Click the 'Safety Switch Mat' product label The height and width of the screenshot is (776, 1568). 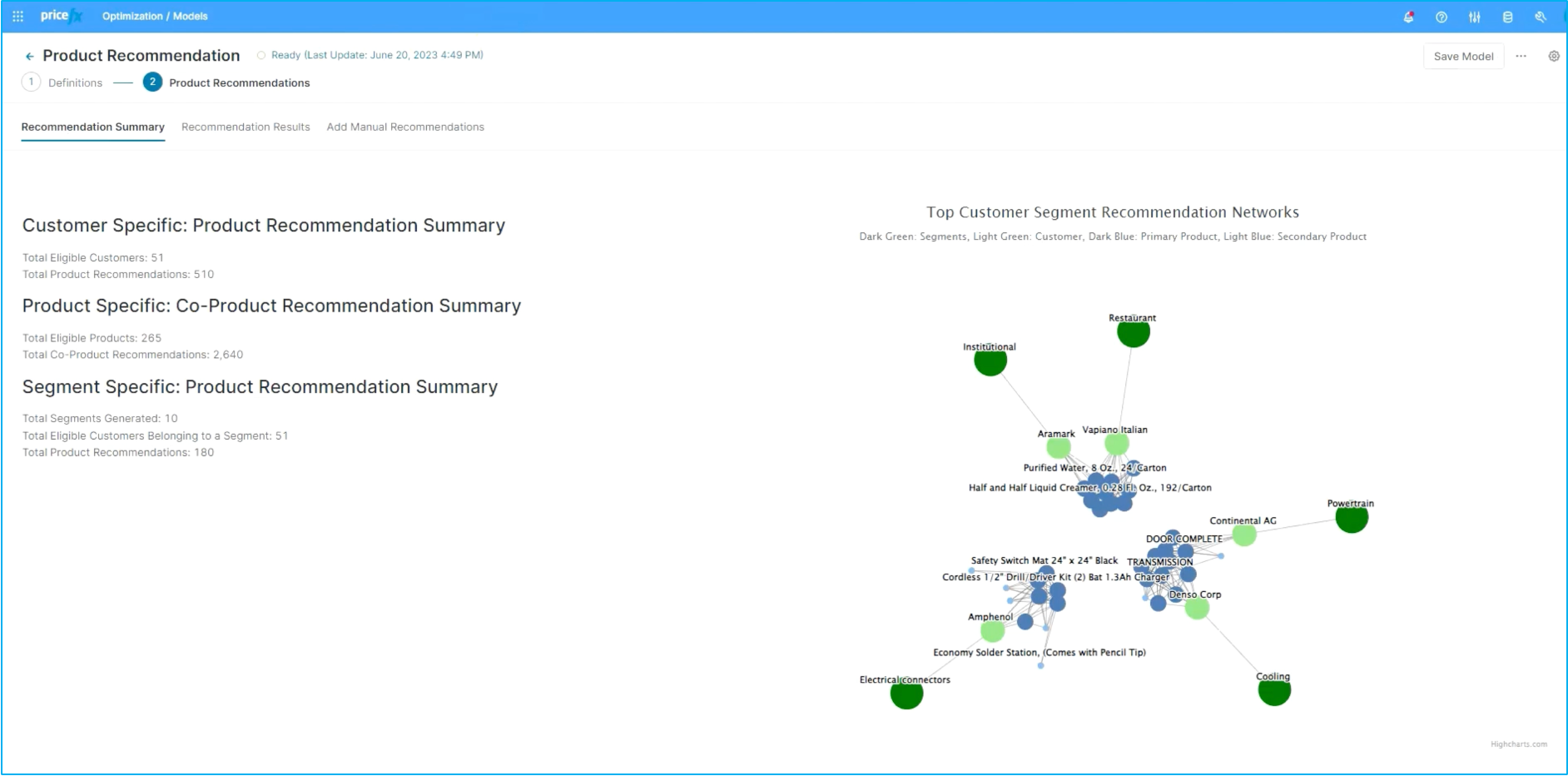point(1045,560)
